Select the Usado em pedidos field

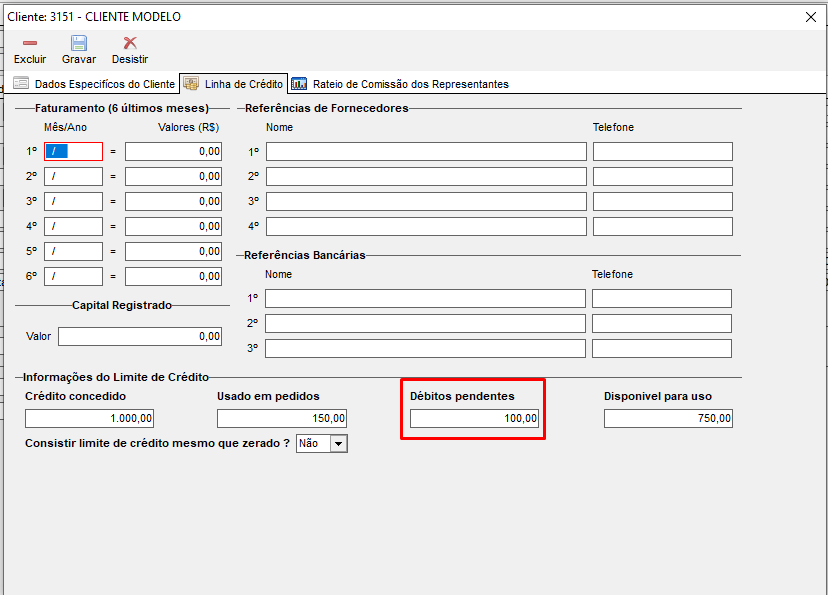click(x=282, y=419)
